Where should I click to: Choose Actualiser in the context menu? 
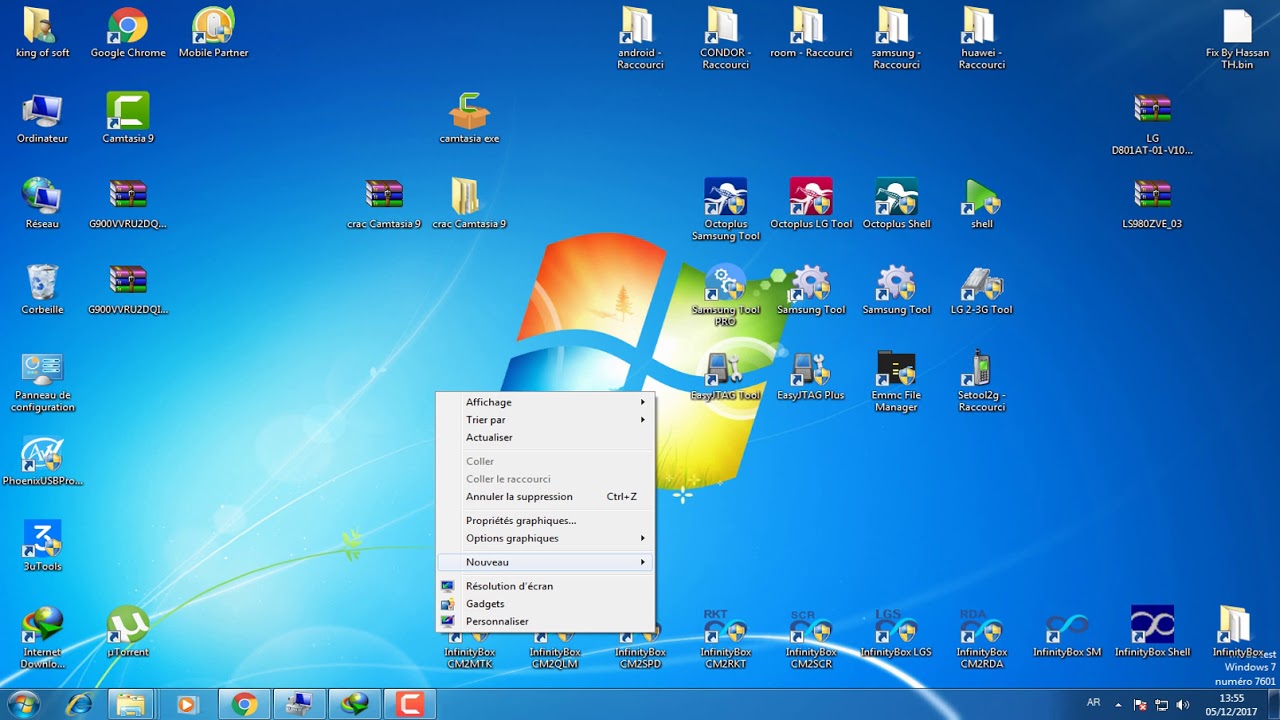[x=546, y=437]
